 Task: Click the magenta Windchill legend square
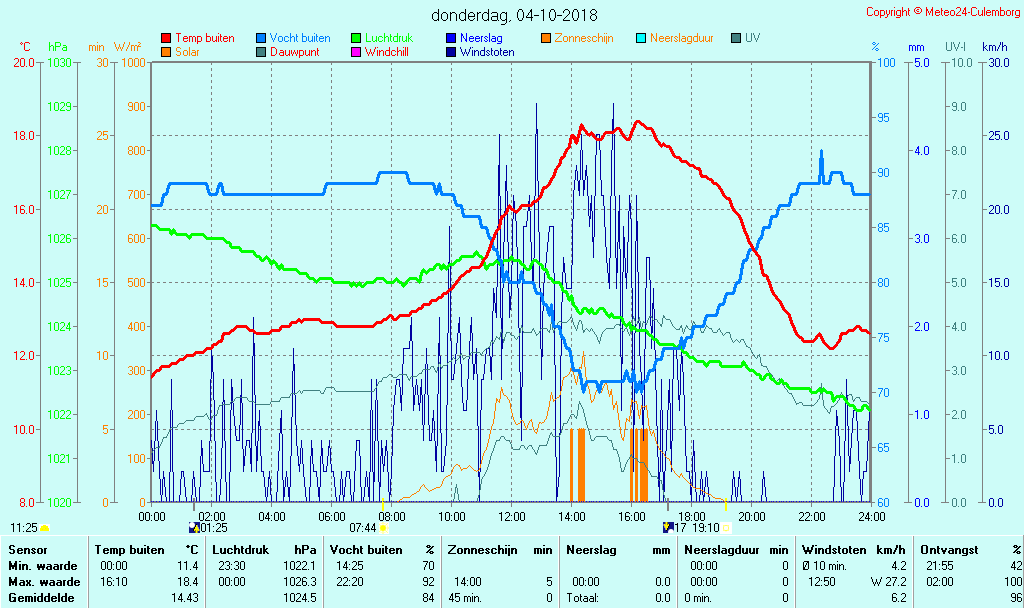(x=356, y=52)
